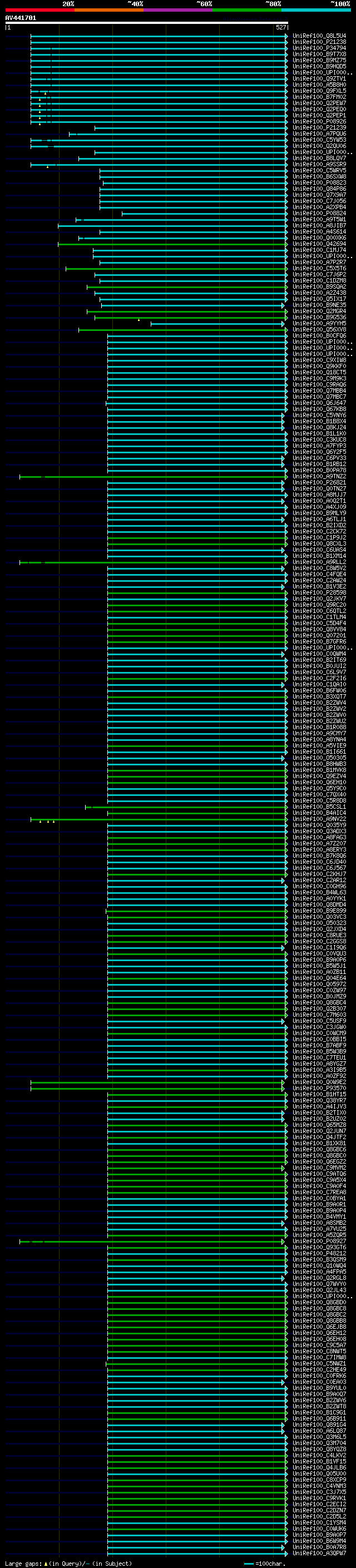Open hit UniRef100_Q42694
356x1568 pixels.
tap(319, 244)
